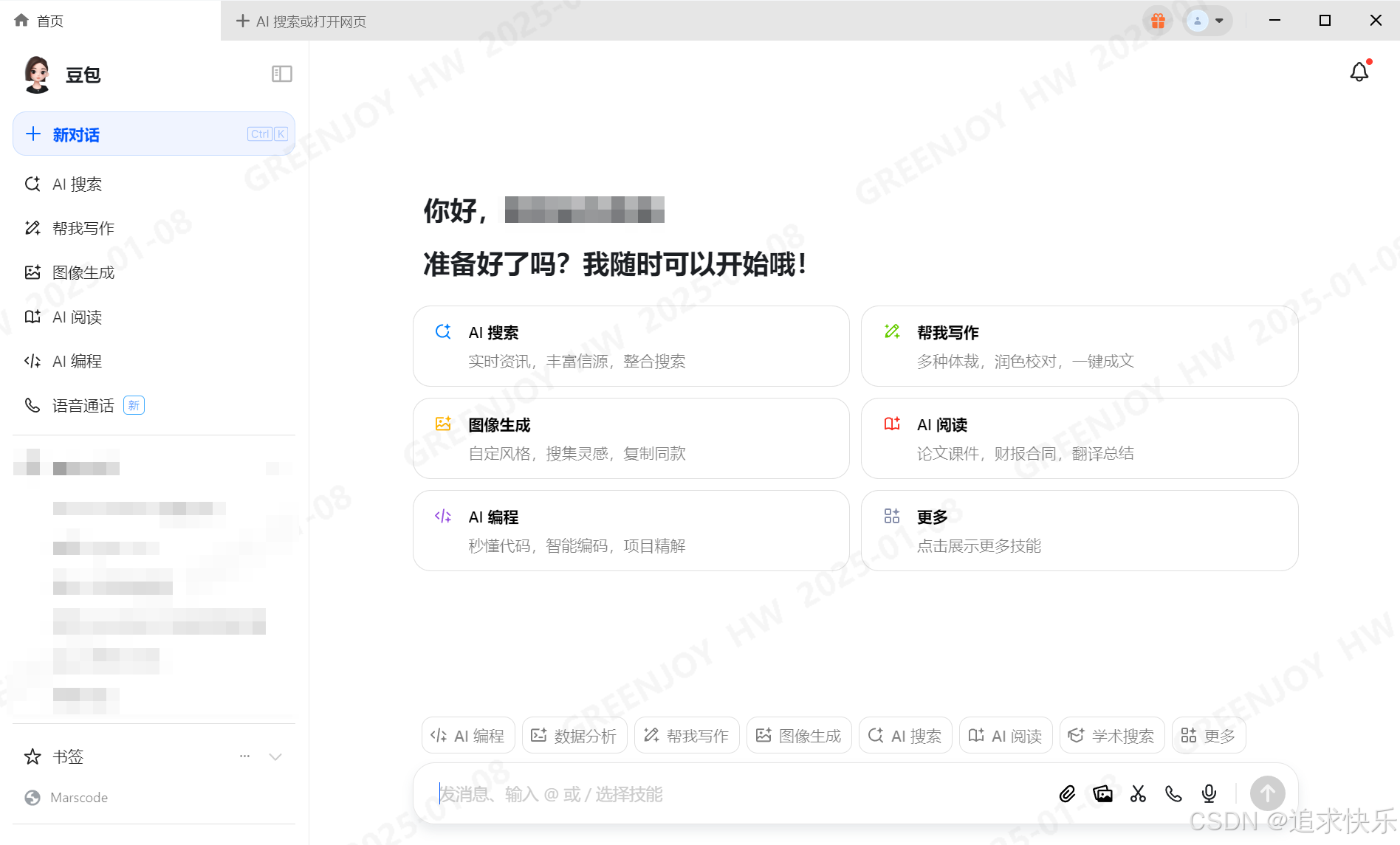Select the AI 编程 skill chip
This screenshot has height=845, width=1400.
coord(468,735)
